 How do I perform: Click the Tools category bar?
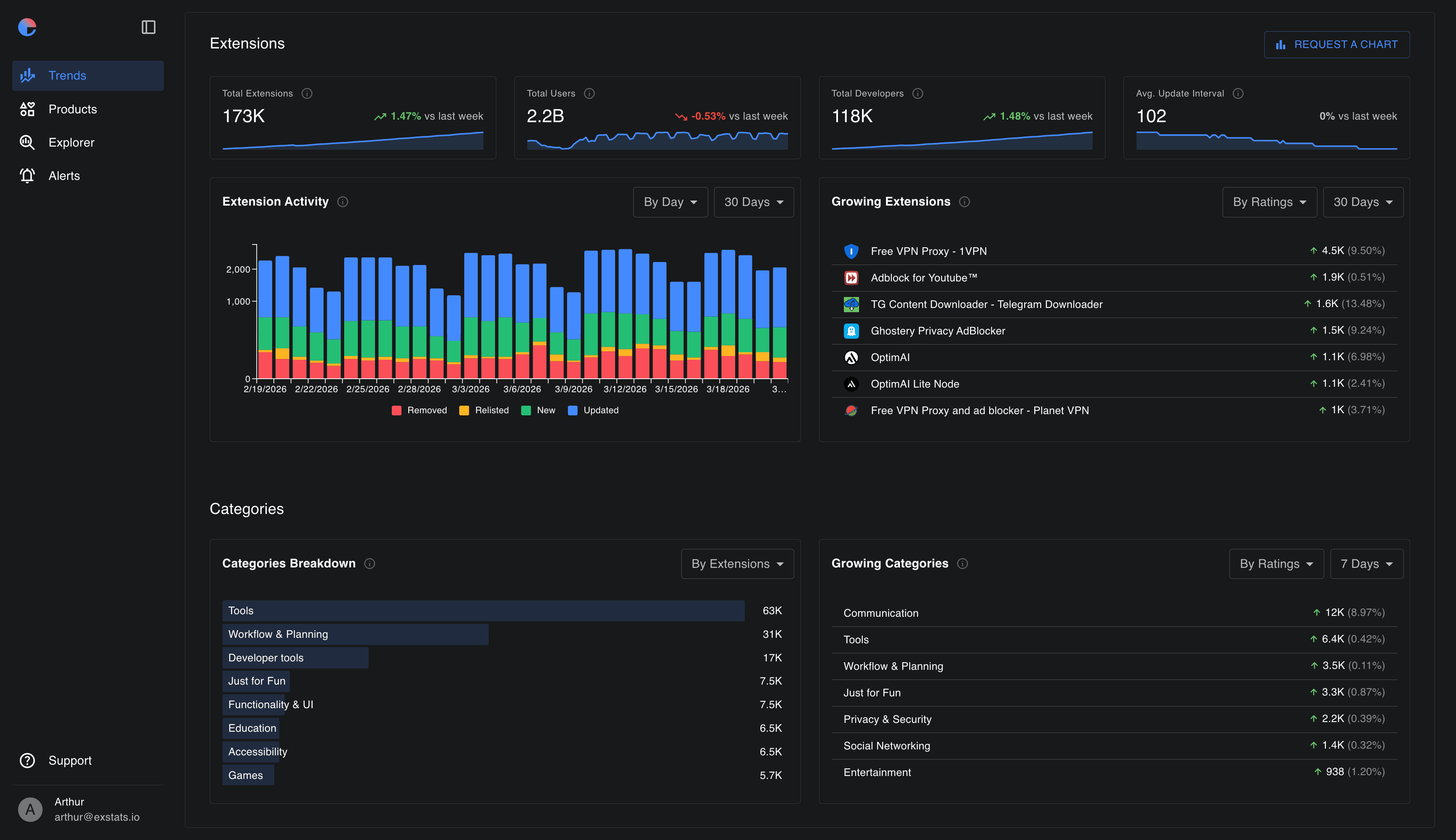[483, 610]
